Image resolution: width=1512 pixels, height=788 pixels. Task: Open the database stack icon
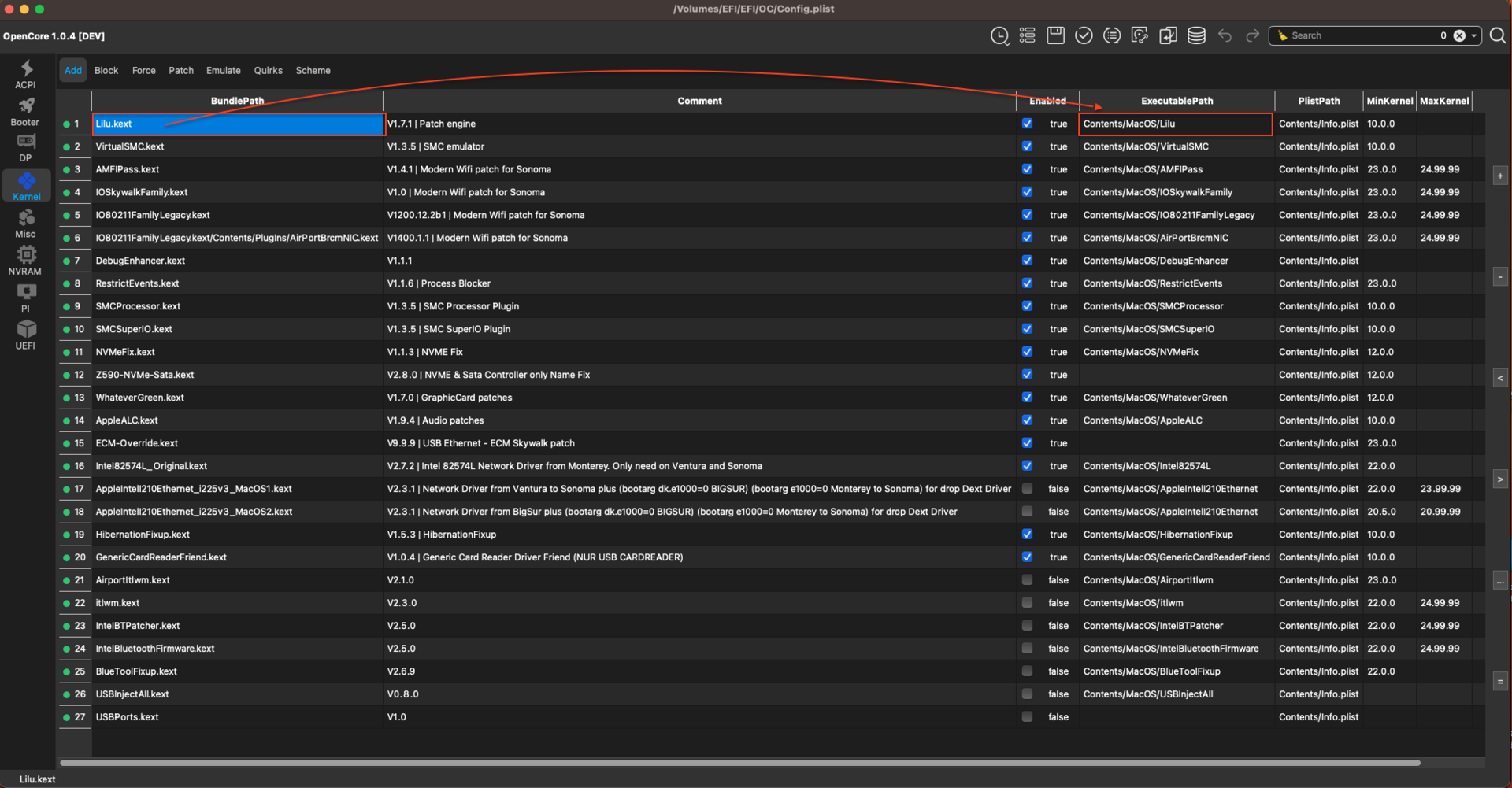1196,35
